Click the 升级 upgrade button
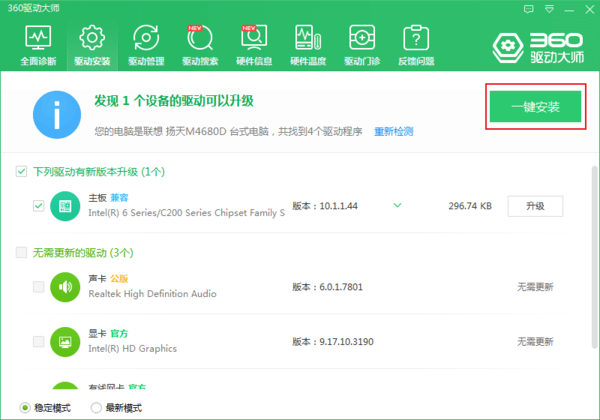Image resolution: width=600 pixels, height=420 pixels. pos(535,206)
